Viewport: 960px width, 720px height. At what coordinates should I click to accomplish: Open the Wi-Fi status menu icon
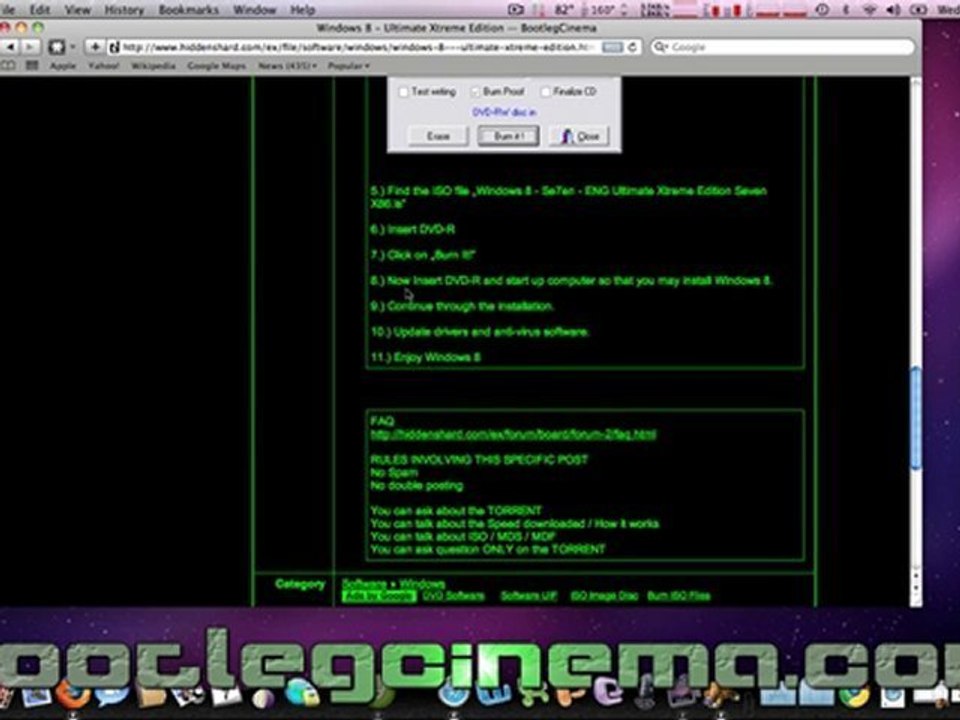(869, 10)
